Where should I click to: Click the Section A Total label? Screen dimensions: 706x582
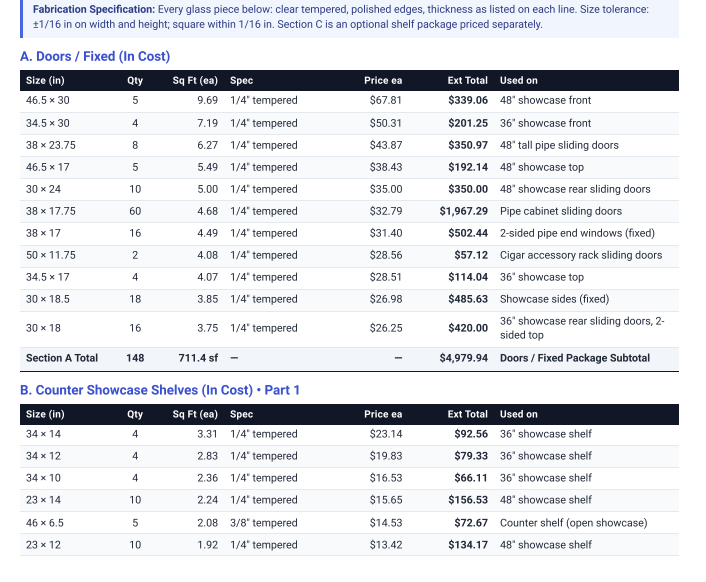tap(62, 358)
